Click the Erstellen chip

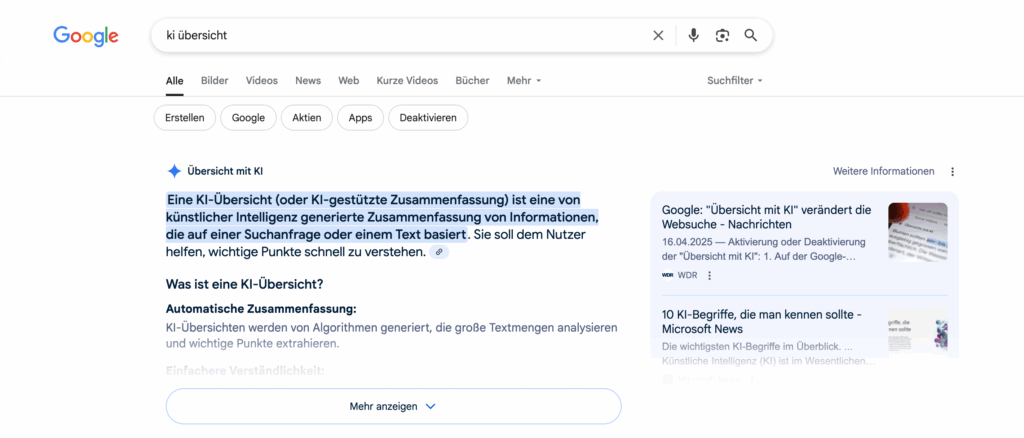[x=184, y=117]
